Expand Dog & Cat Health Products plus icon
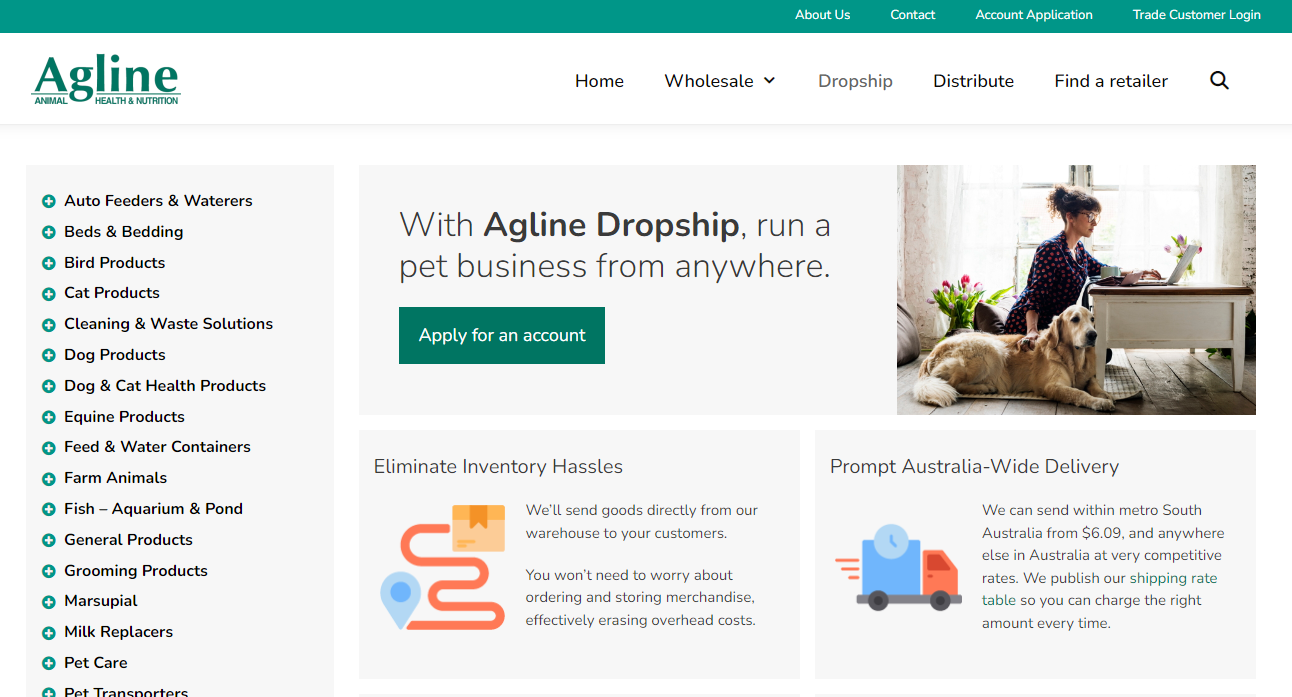Screen dimensions: 1292x697 (48, 387)
